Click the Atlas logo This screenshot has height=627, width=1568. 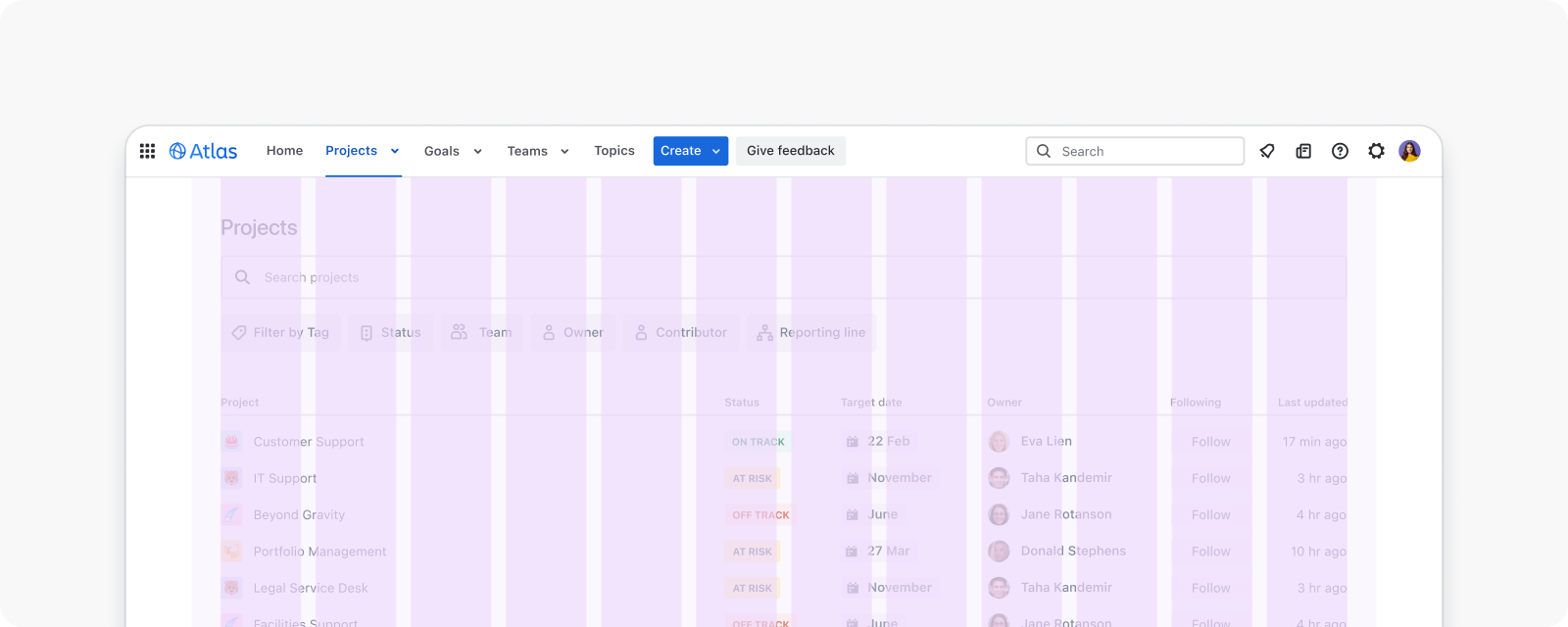[x=204, y=151]
